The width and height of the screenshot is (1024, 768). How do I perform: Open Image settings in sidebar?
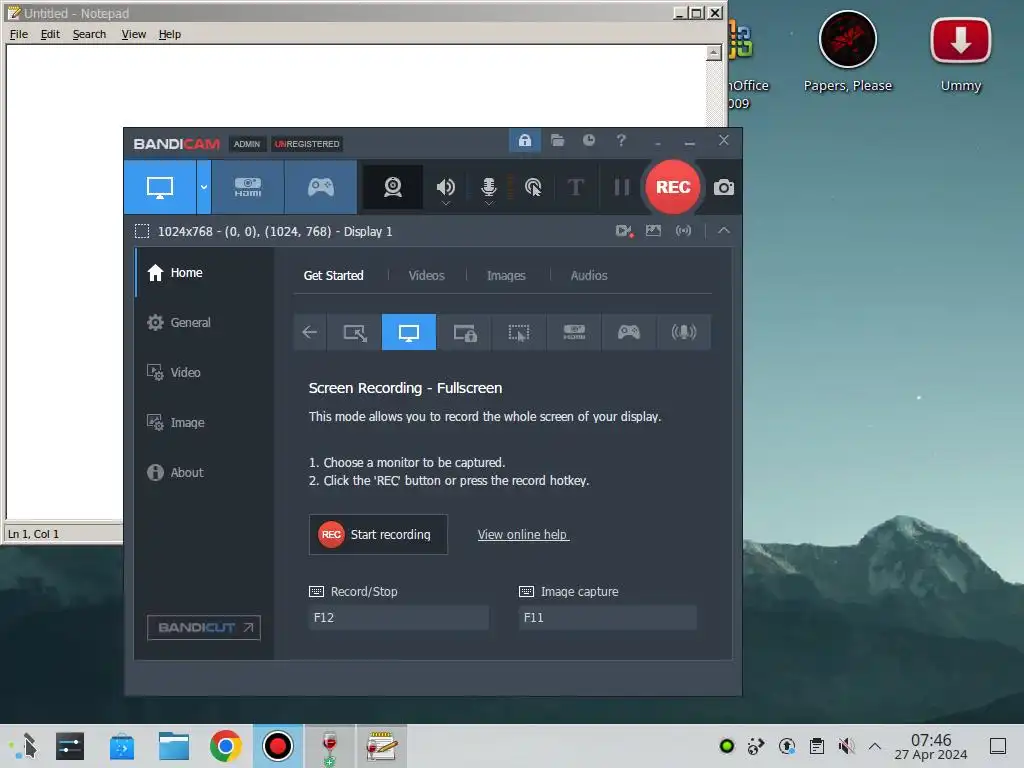coord(205,423)
